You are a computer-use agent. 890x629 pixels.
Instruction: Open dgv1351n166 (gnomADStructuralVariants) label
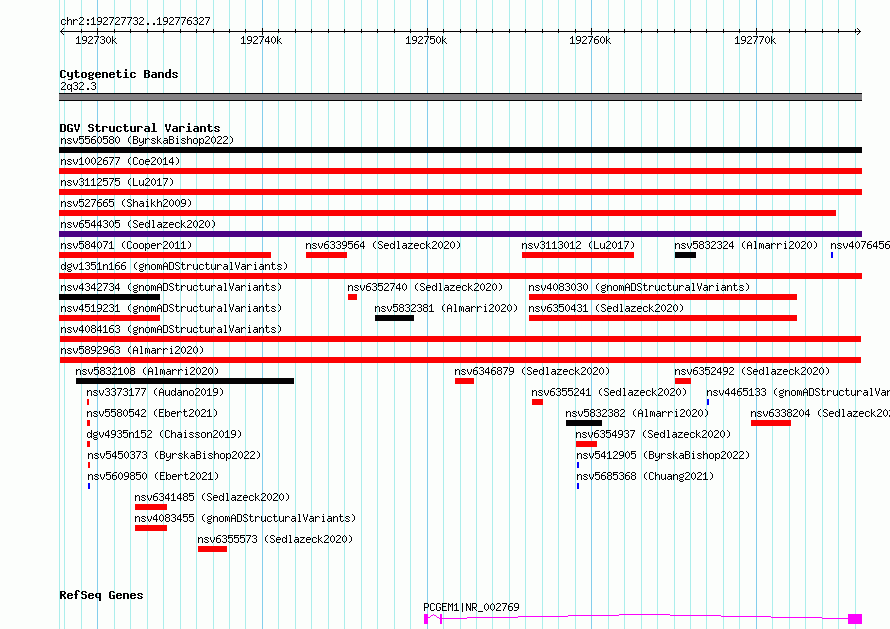(x=174, y=266)
